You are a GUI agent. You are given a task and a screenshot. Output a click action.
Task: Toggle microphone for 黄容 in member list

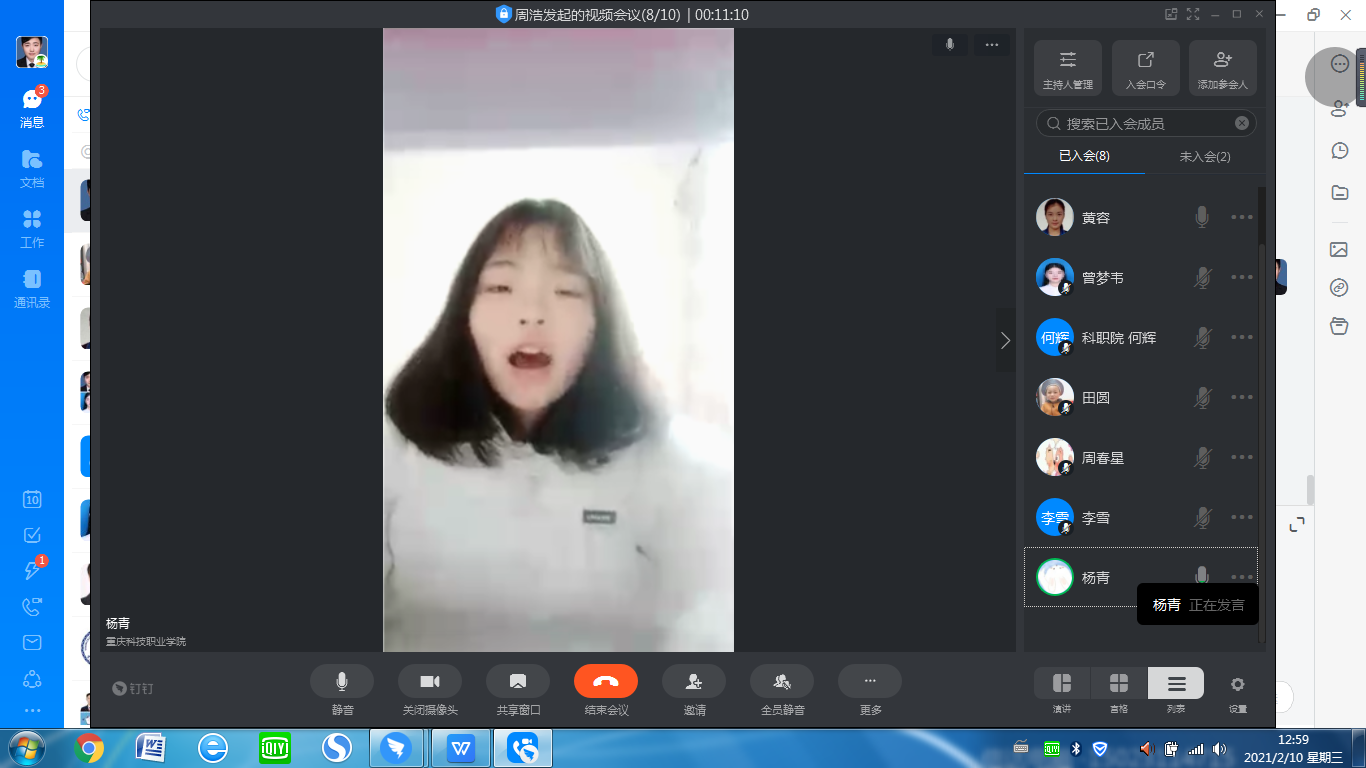(x=1202, y=217)
